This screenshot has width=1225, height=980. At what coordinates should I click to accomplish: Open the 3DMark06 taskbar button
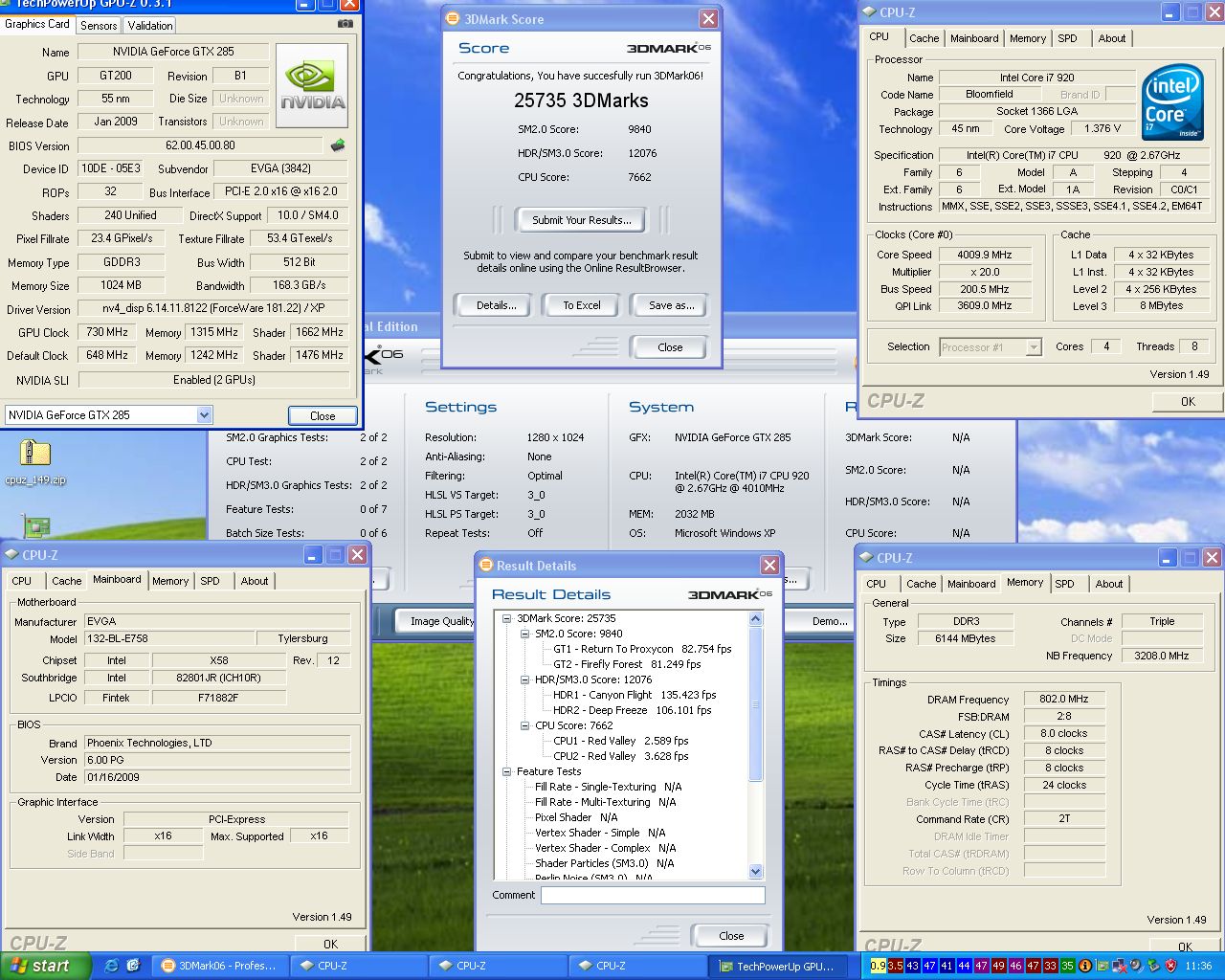[x=220, y=966]
